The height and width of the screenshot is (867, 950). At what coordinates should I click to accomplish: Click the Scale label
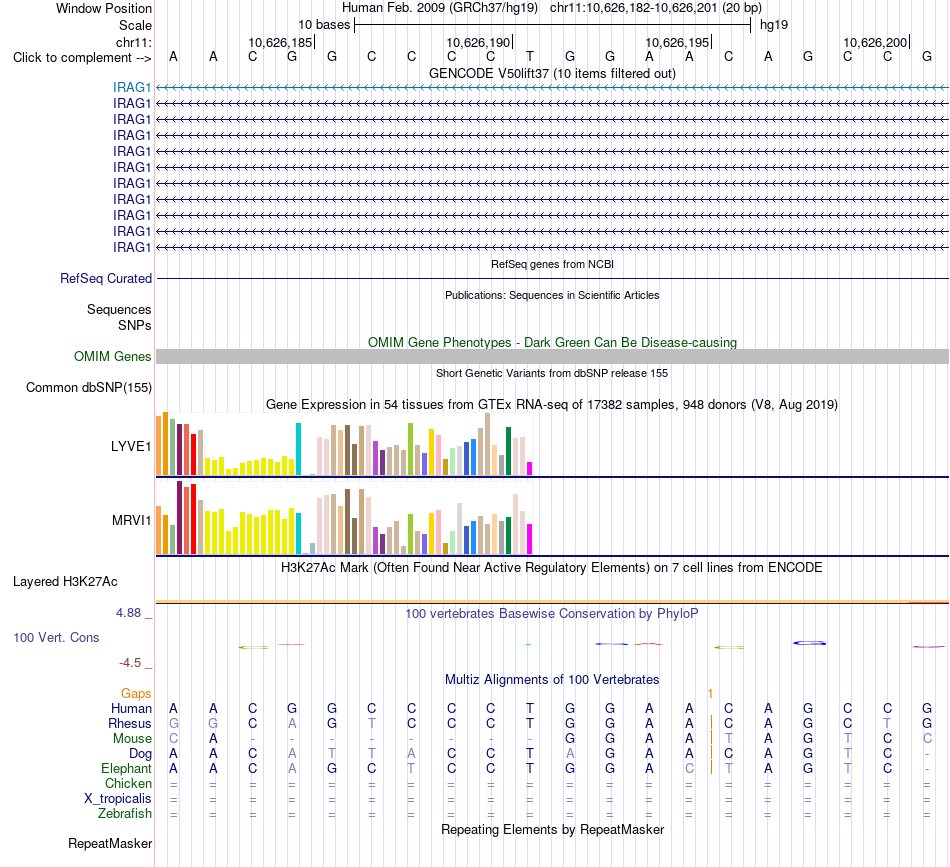(135, 25)
